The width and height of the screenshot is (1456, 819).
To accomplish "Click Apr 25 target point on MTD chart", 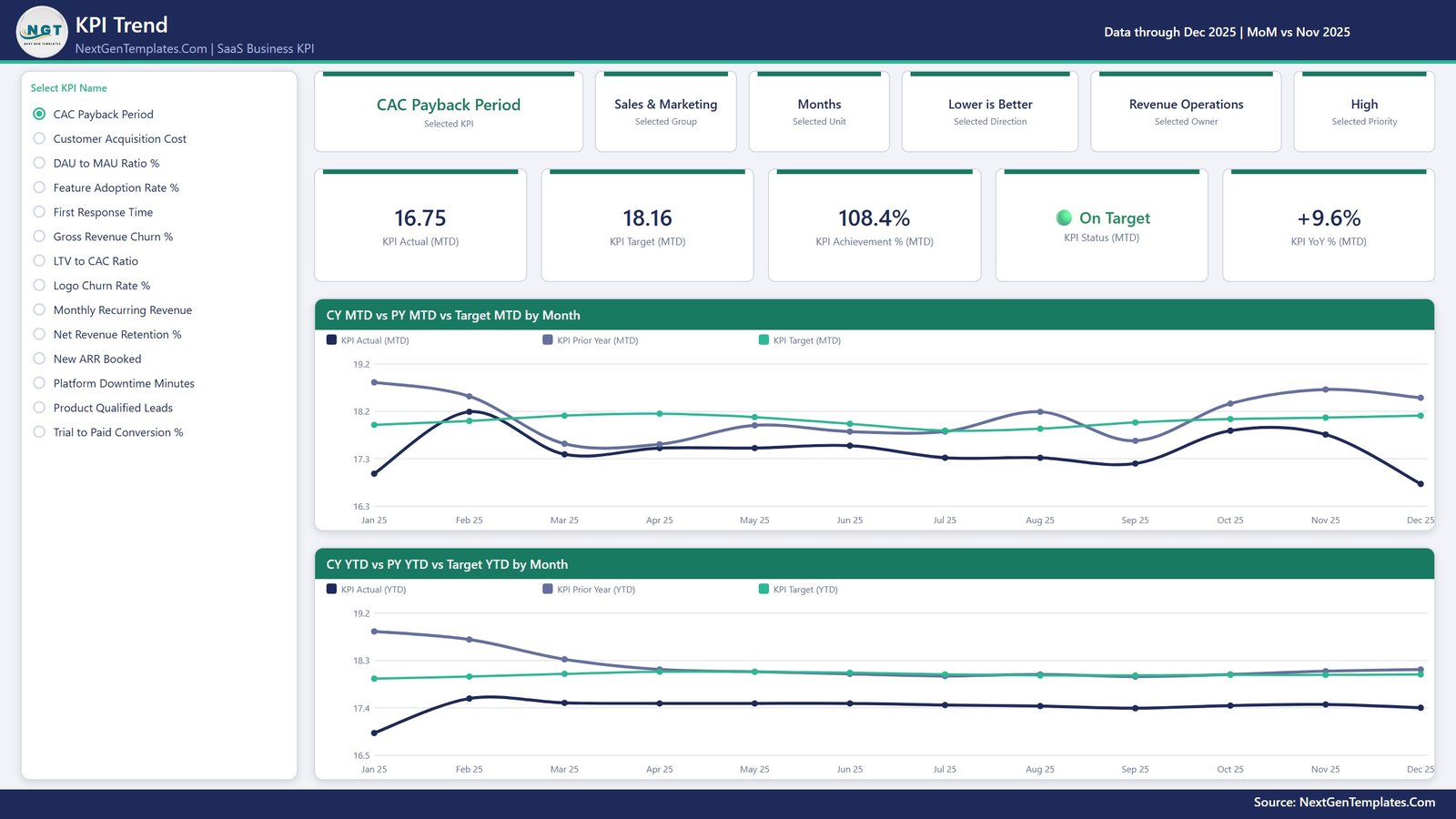I will (660, 414).
